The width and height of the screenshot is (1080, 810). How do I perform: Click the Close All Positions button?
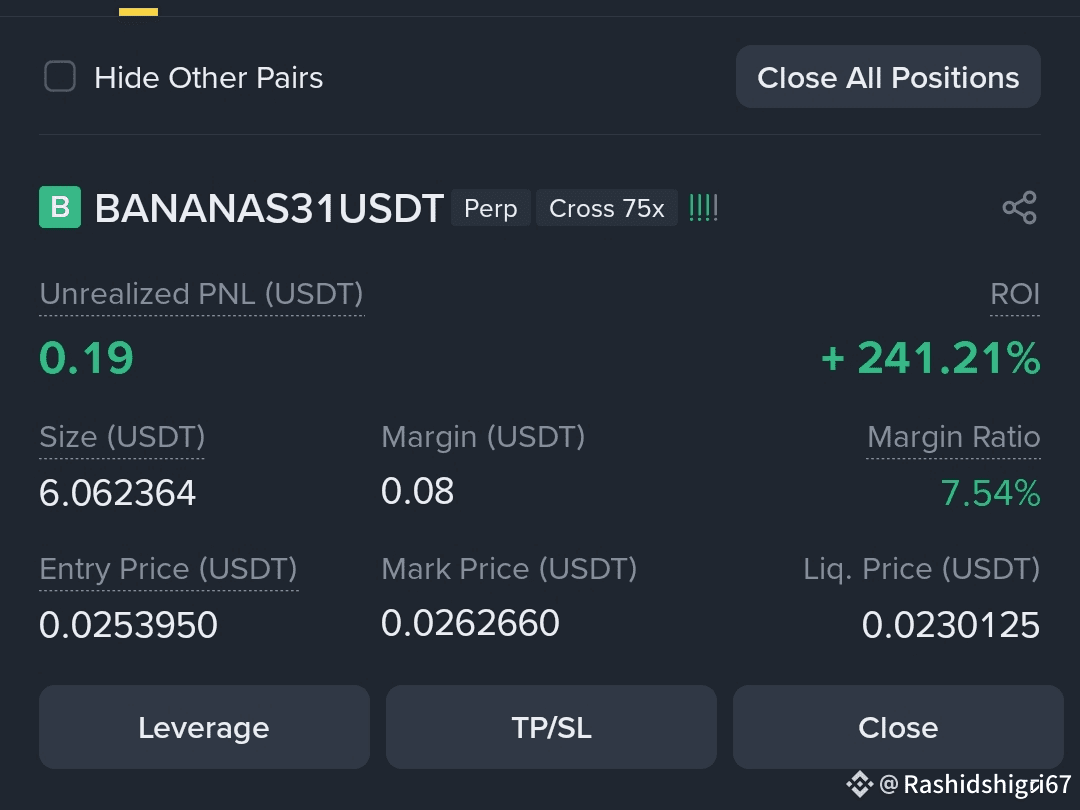tap(888, 76)
